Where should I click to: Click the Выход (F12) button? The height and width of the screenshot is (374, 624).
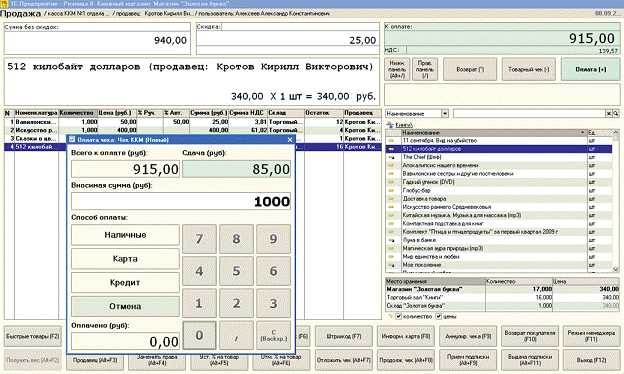coord(591,360)
